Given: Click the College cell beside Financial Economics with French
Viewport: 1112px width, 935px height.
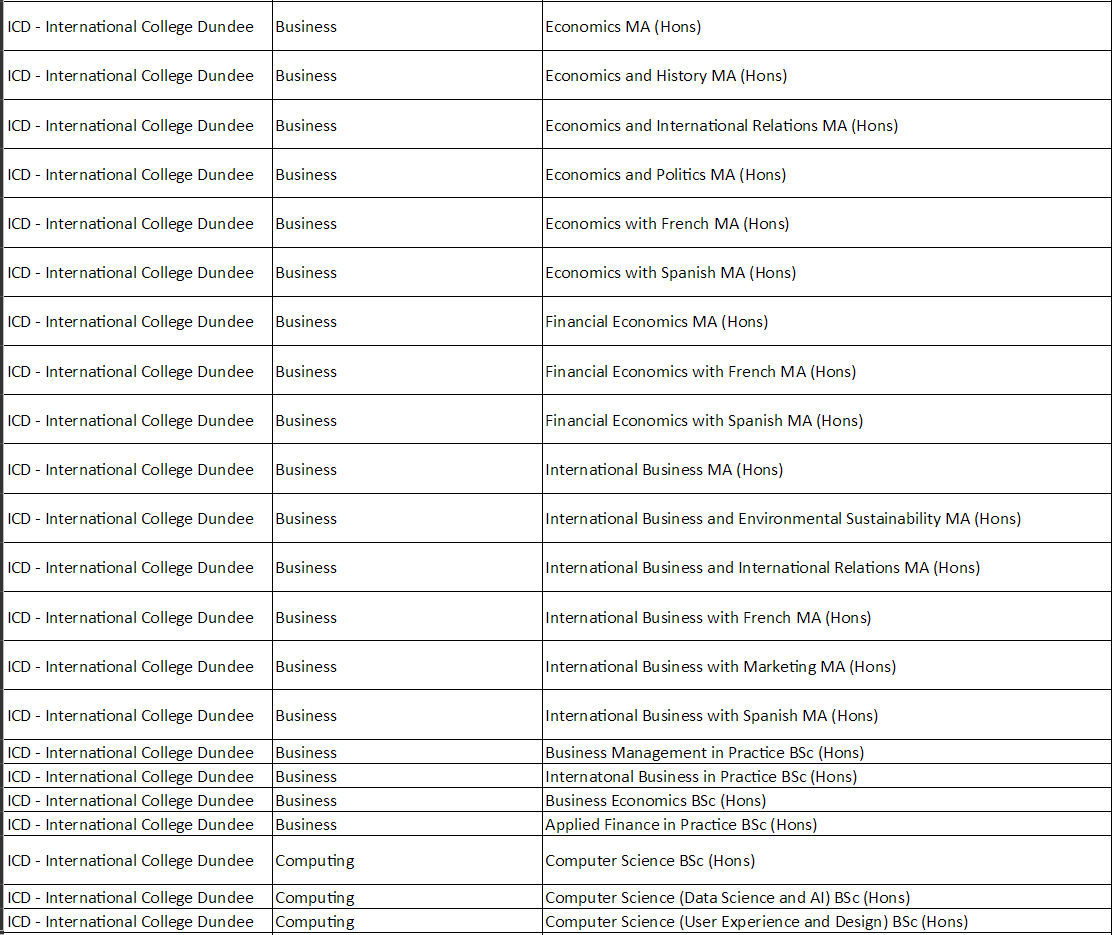Looking at the screenshot, I should point(138,371).
